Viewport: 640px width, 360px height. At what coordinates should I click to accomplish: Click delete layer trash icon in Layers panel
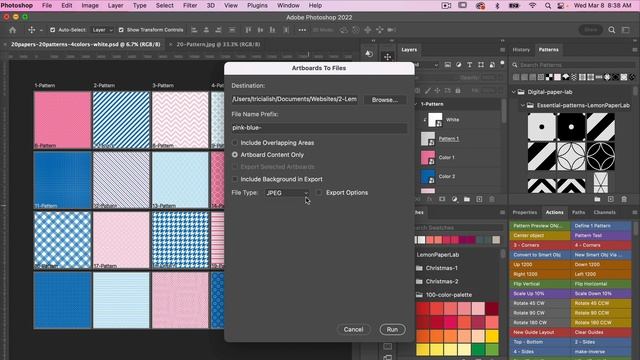(x=492, y=199)
